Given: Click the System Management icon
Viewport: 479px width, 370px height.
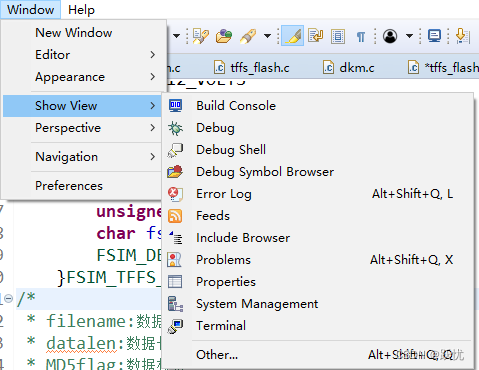Looking at the screenshot, I should pyautogui.click(x=175, y=304).
